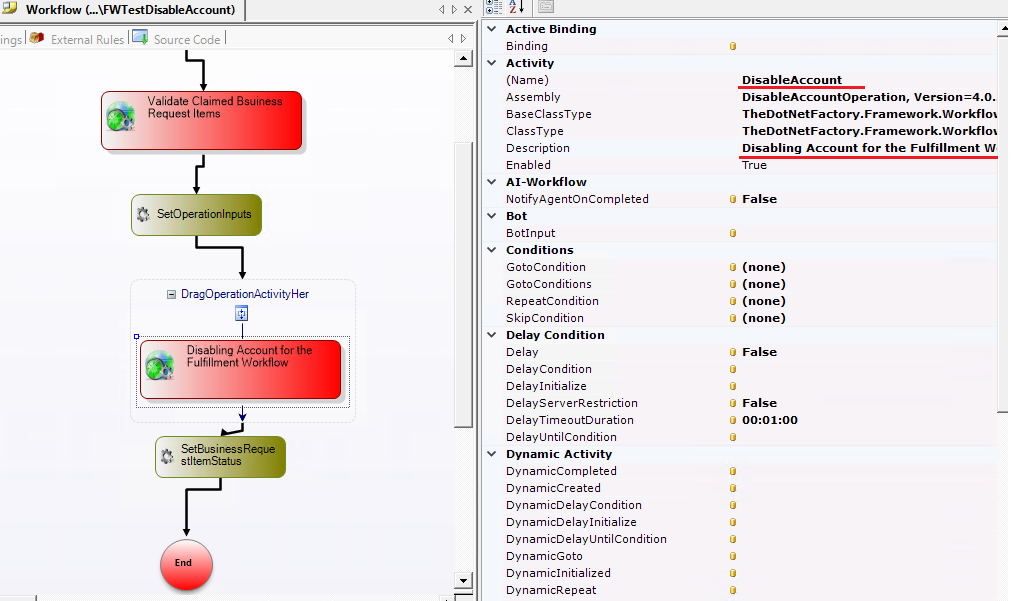Image resolution: width=1015 pixels, height=601 pixels.
Task: Click the globe icon on the Validate Claimed activity
Action: (120, 117)
